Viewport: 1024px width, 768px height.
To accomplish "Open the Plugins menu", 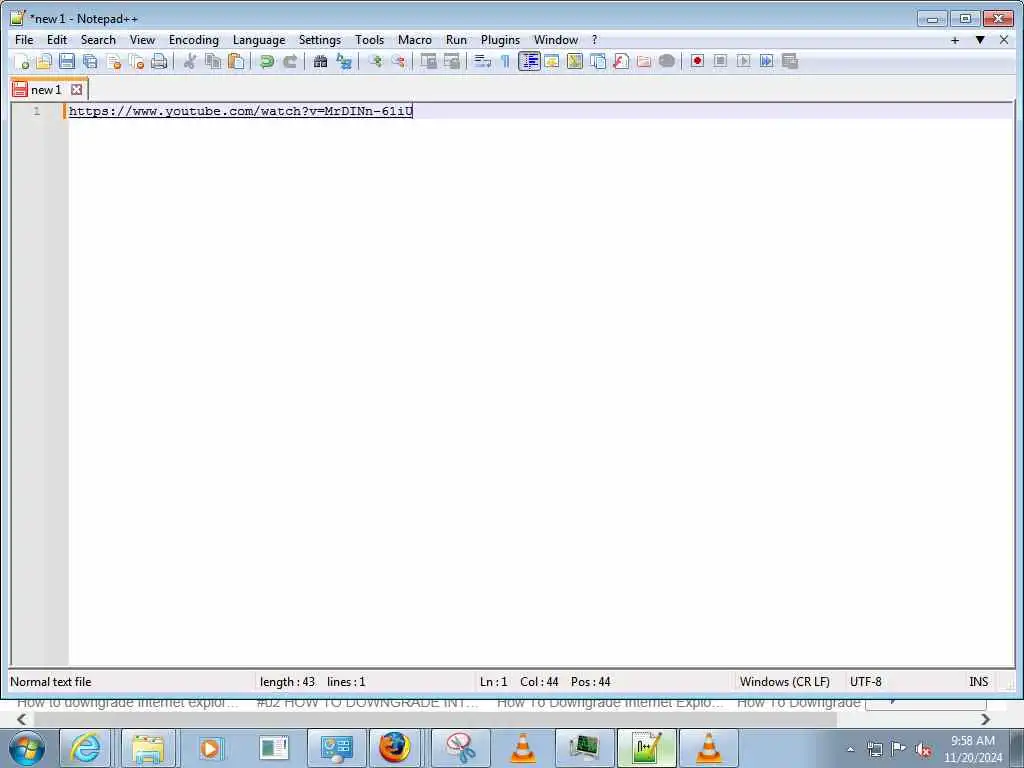I will (x=500, y=40).
